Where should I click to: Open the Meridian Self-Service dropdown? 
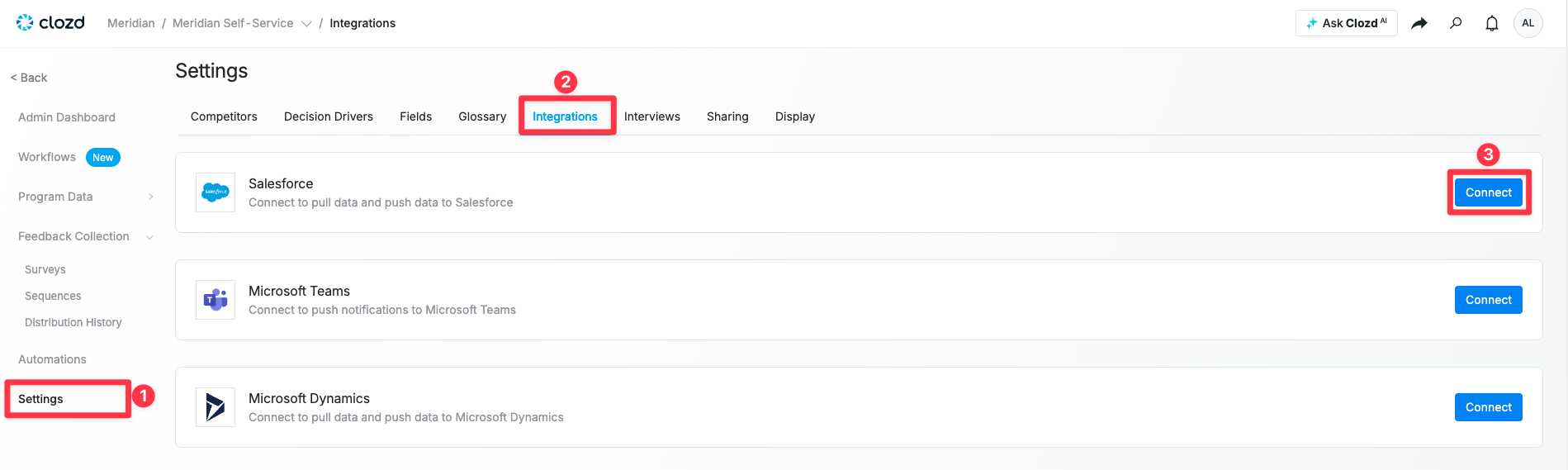coord(306,24)
